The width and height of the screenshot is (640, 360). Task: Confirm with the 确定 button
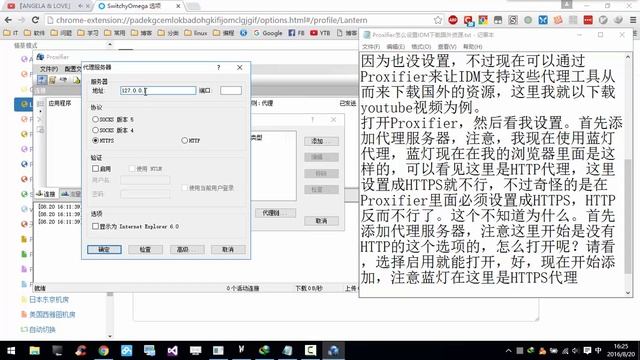(104, 249)
